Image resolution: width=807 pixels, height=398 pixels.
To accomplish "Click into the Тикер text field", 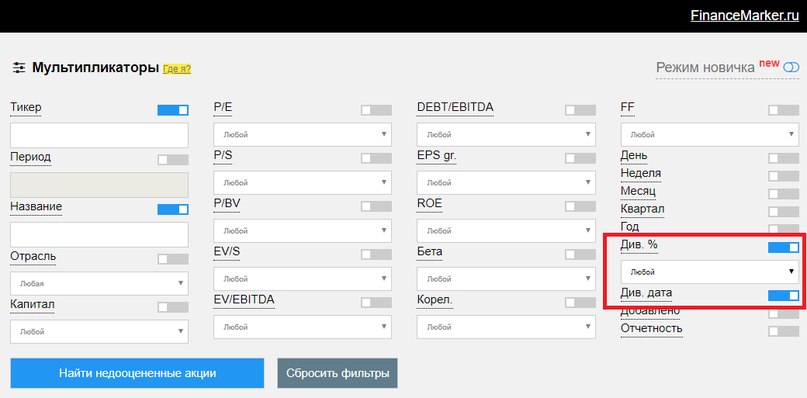I will tap(99, 135).
